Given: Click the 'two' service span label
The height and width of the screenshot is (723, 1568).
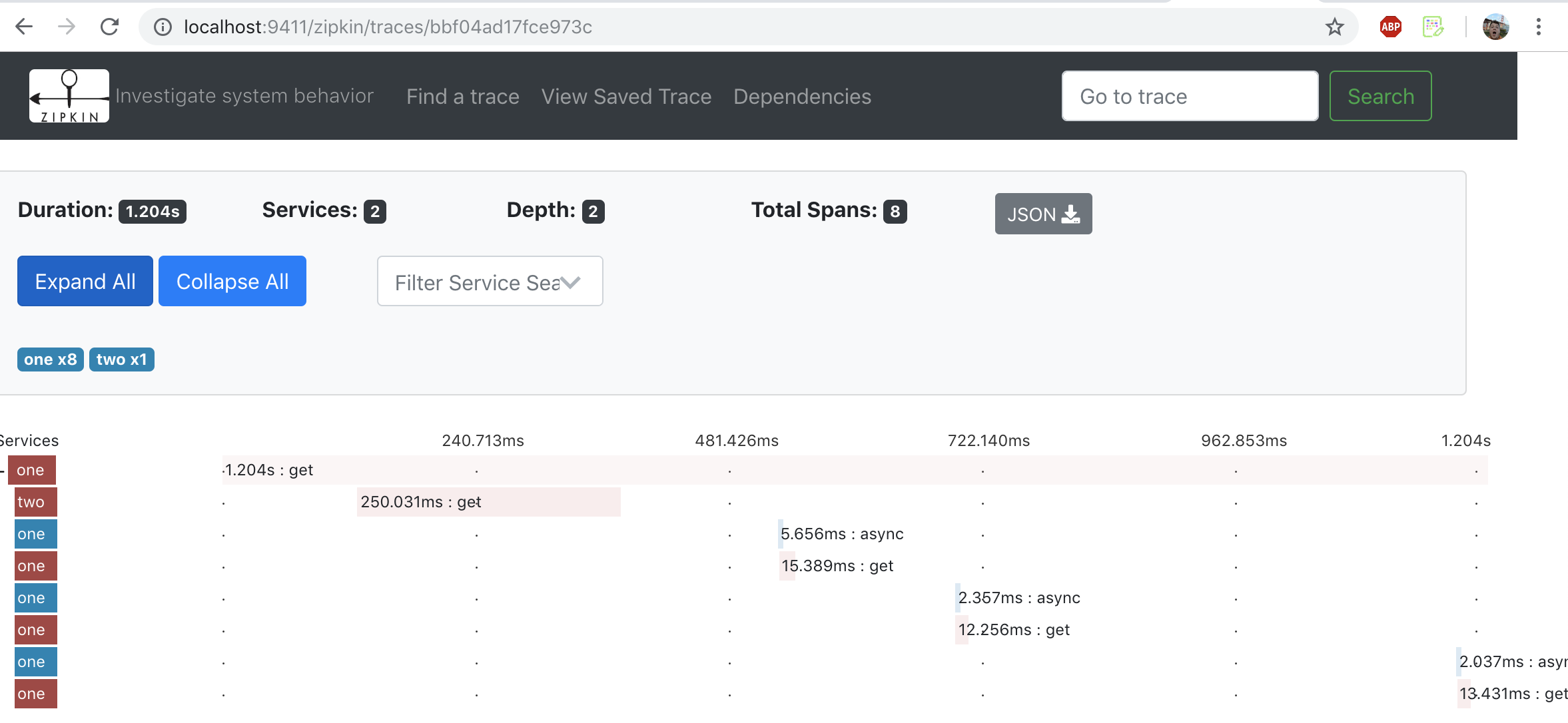Looking at the screenshot, I should point(35,502).
